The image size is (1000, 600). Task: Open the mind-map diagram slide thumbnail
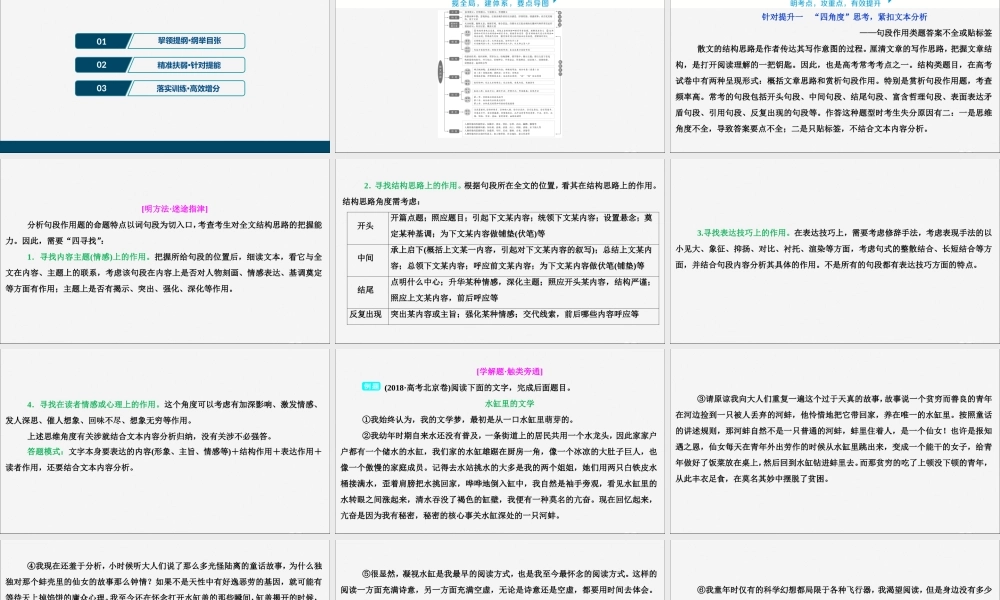pos(499,76)
